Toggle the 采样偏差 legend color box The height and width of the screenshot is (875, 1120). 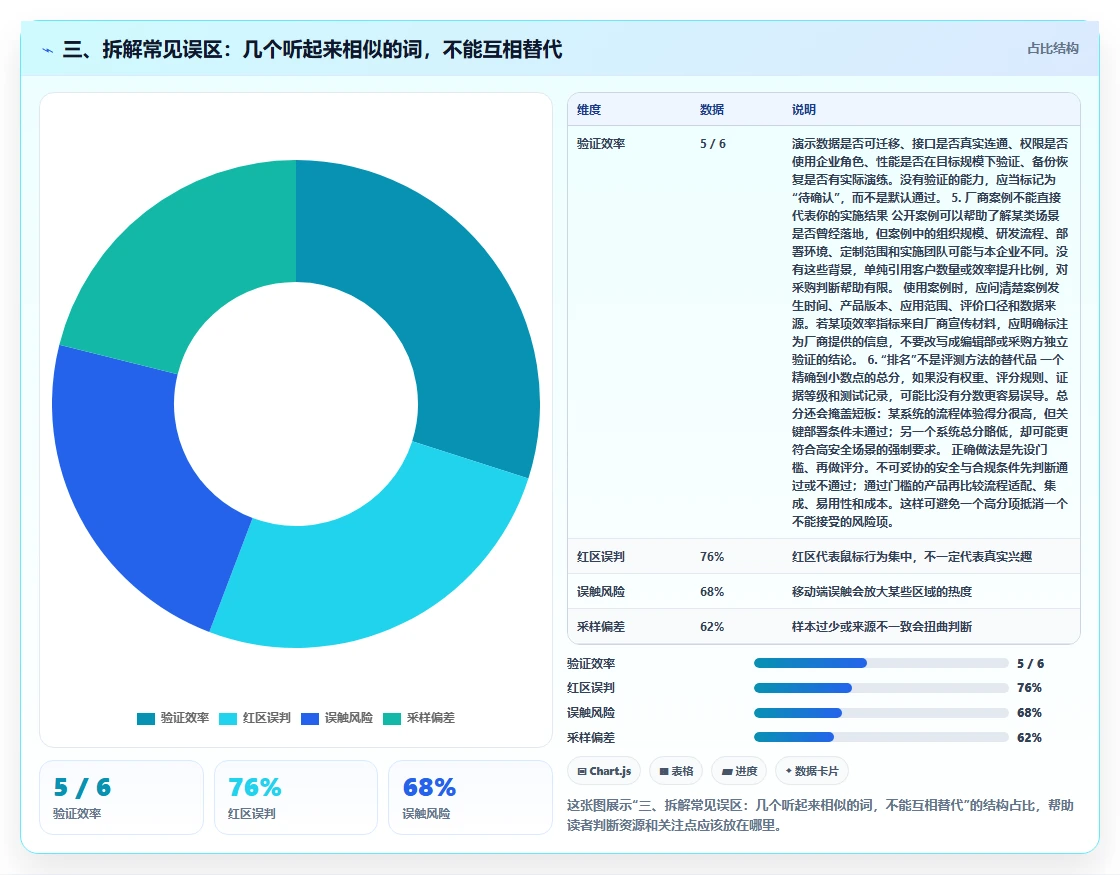392,719
